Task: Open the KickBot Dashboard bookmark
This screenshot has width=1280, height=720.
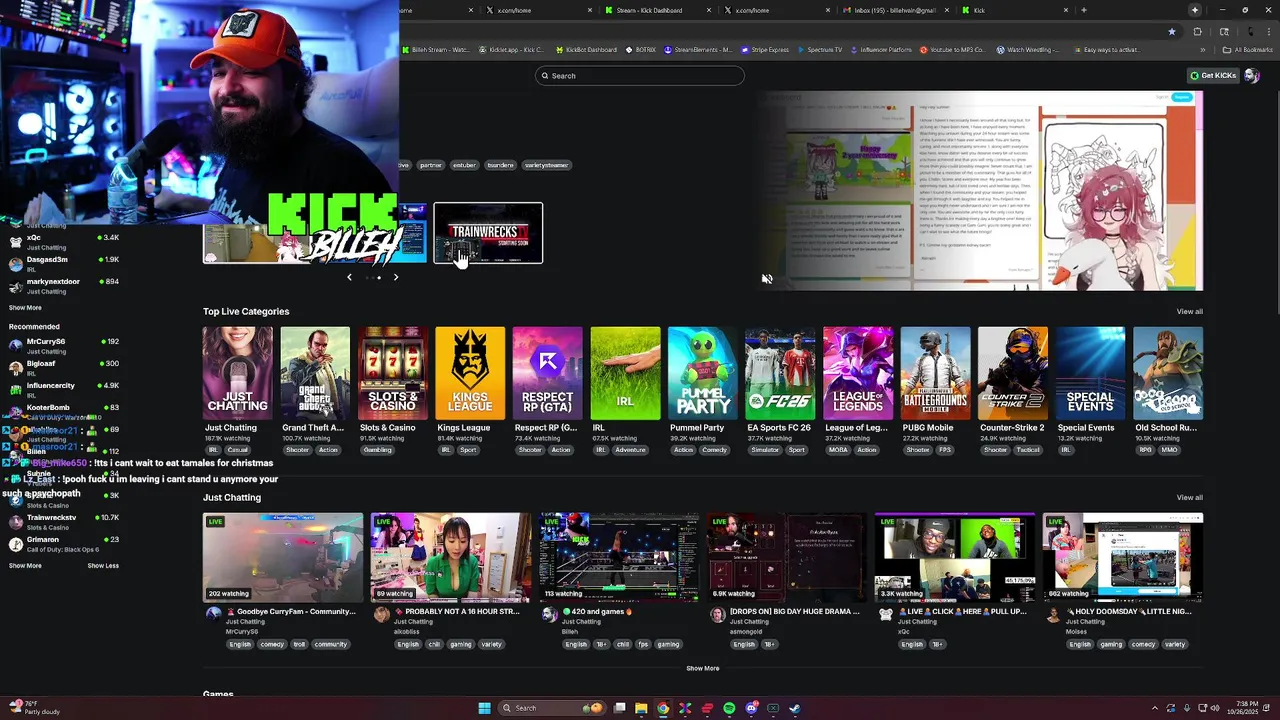Action: point(586,50)
